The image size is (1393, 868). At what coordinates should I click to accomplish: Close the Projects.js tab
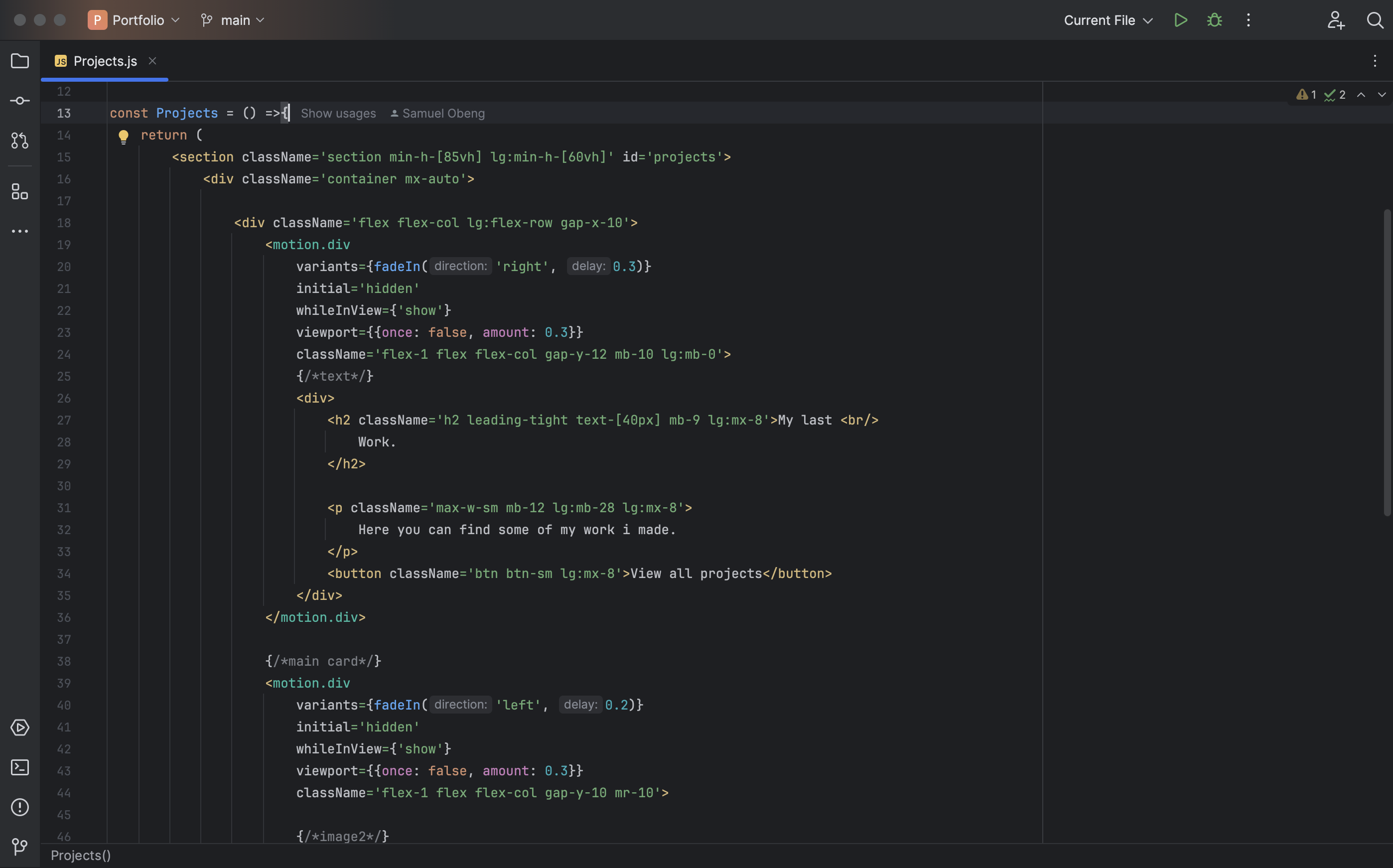click(152, 60)
